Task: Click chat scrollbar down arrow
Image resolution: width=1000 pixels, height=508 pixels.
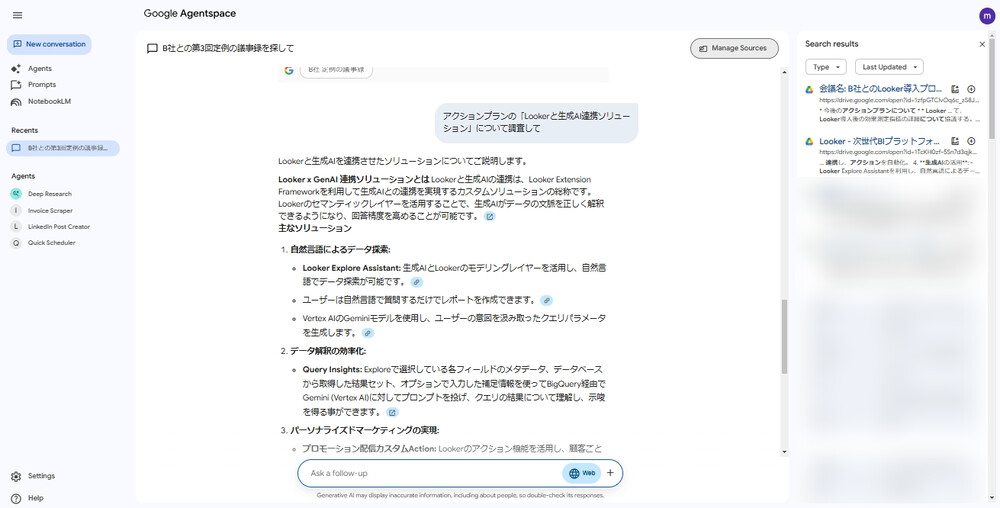Action: (x=784, y=452)
